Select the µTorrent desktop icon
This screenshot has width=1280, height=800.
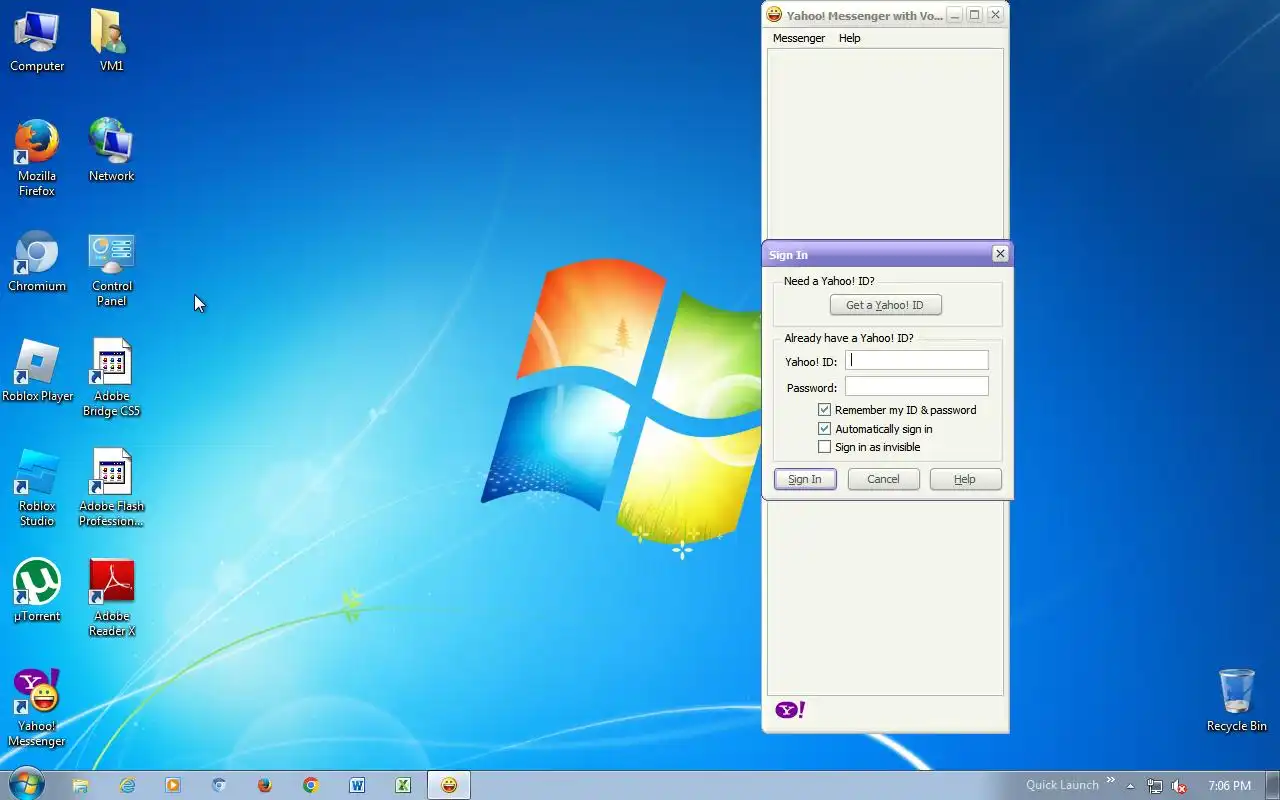tap(37, 591)
